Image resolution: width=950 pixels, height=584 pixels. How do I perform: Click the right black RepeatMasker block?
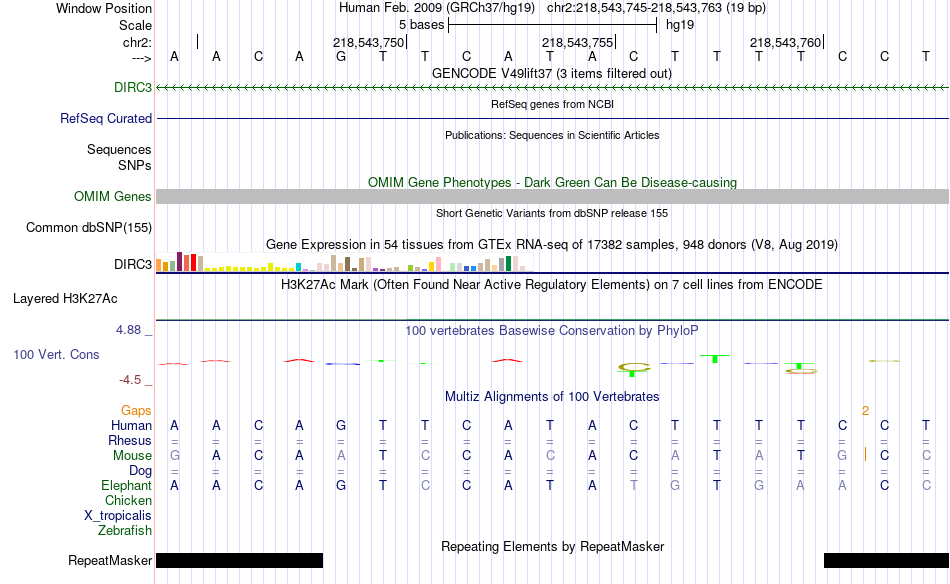coord(886,560)
